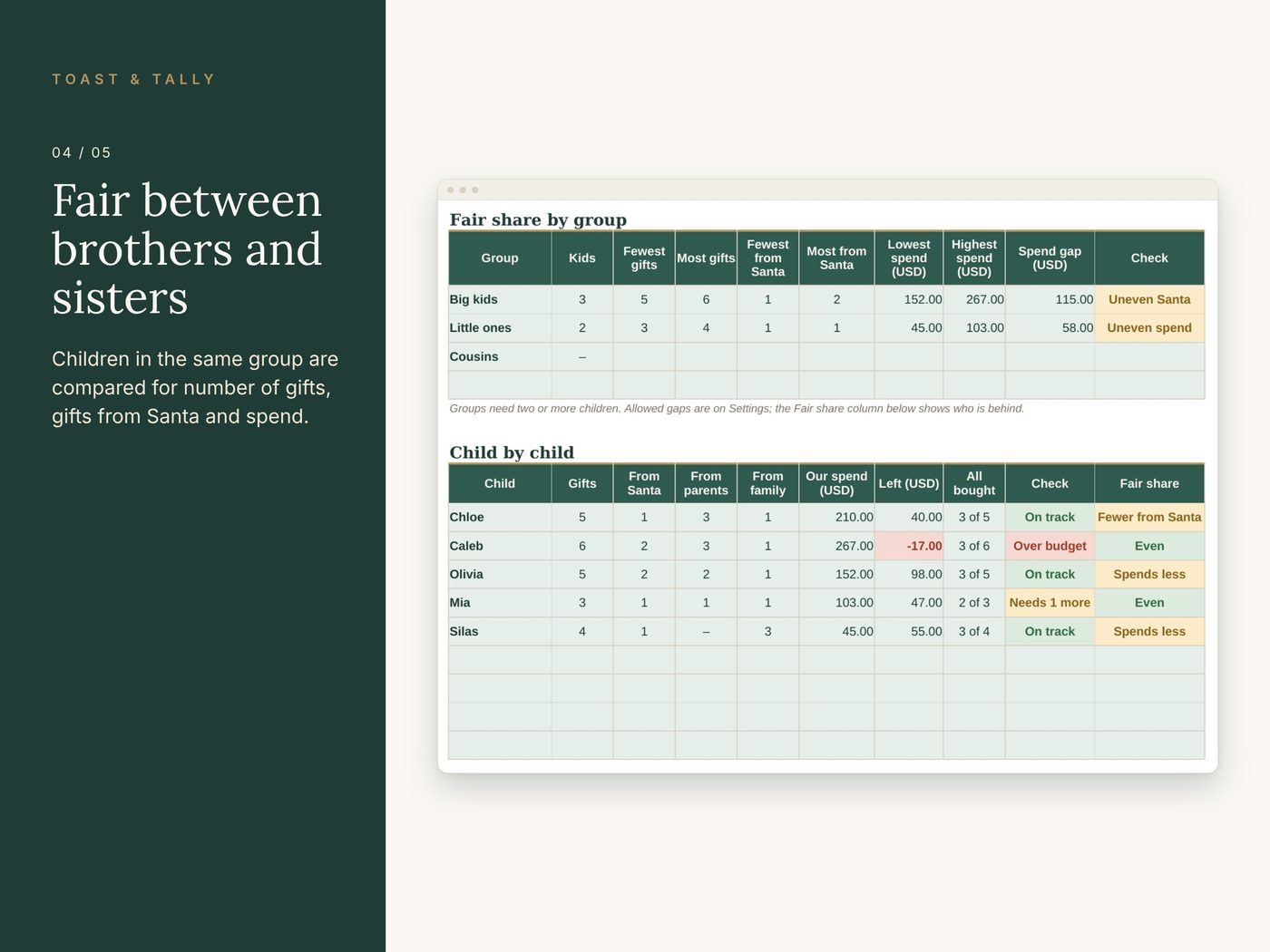Image resolution: width=1270 pixels, height=952 pixels.
Task: Click the Fair share column header
Action: [1149, 483]
